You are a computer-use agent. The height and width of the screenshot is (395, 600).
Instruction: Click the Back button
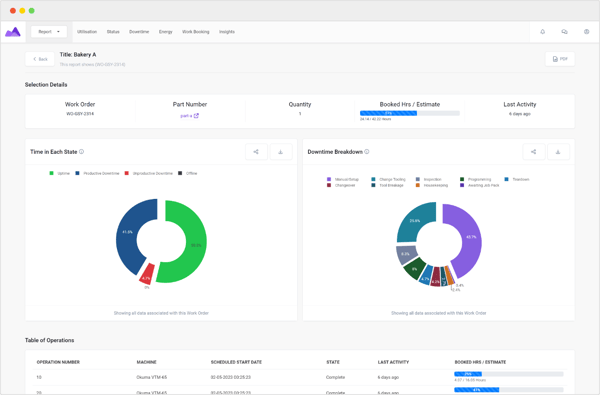pos(40,59)
